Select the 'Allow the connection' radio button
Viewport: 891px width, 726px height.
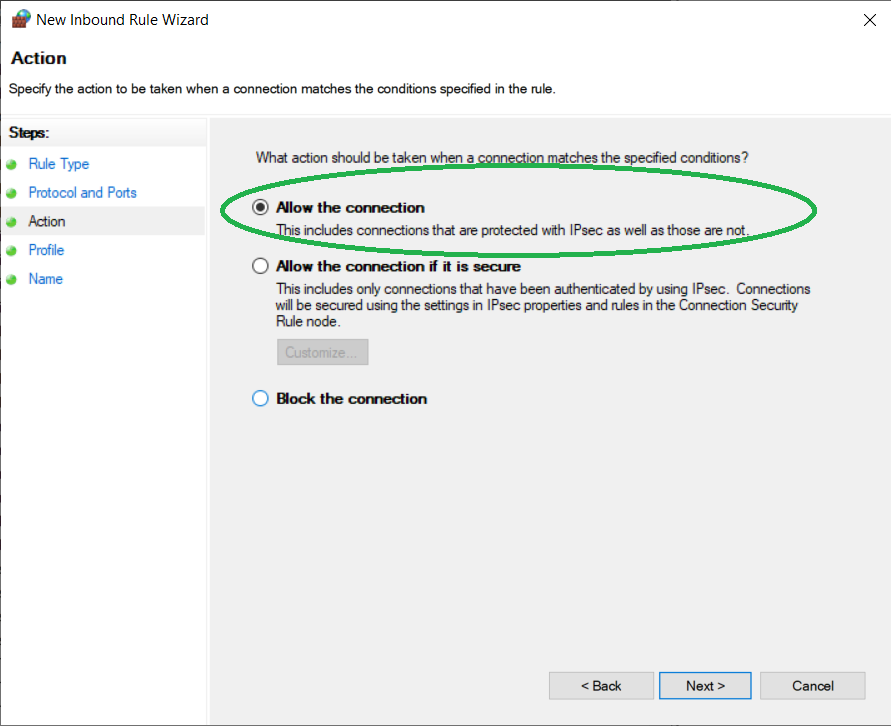(261, 208)
